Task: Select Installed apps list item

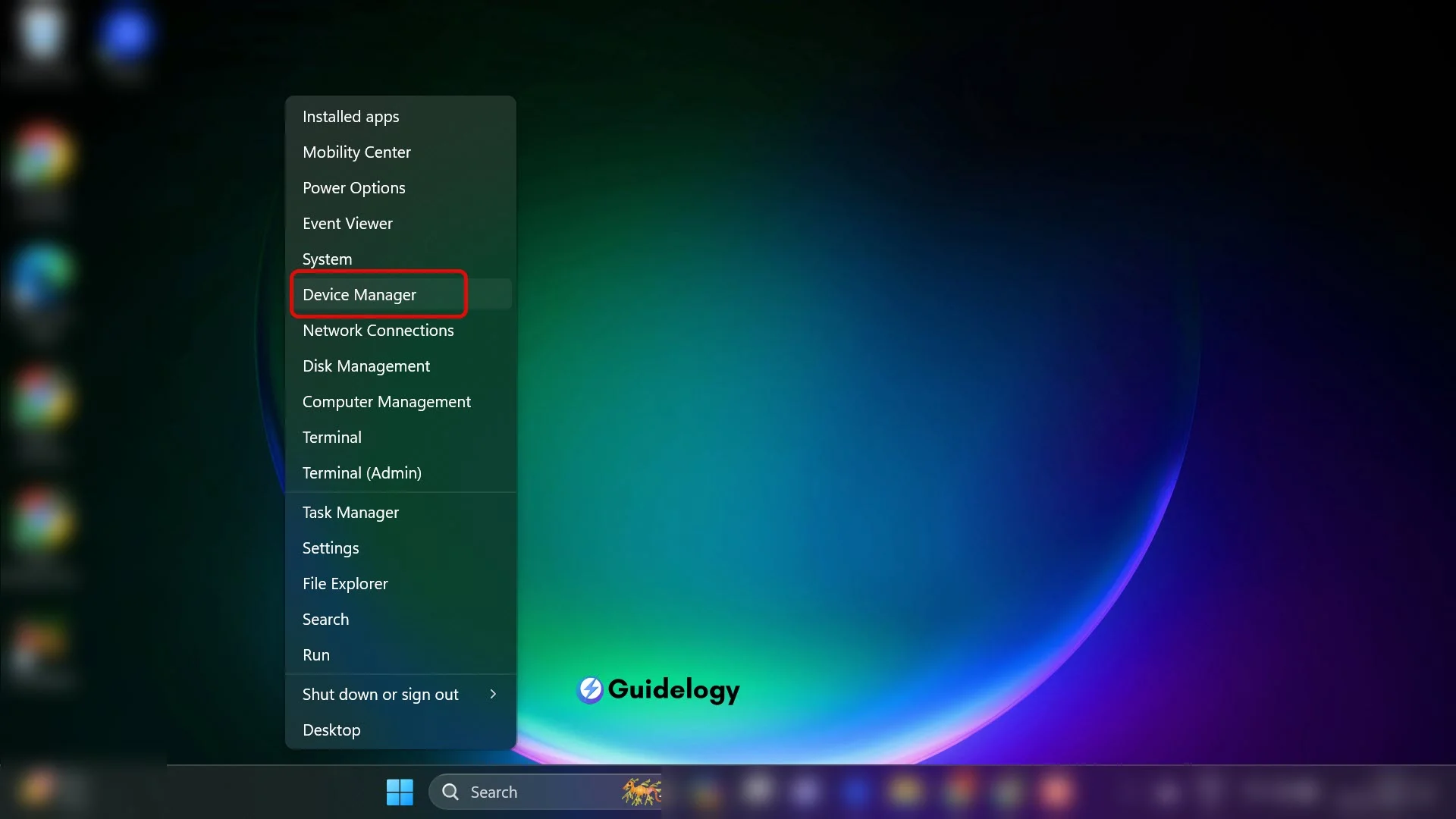Action: tap(350, 116)
